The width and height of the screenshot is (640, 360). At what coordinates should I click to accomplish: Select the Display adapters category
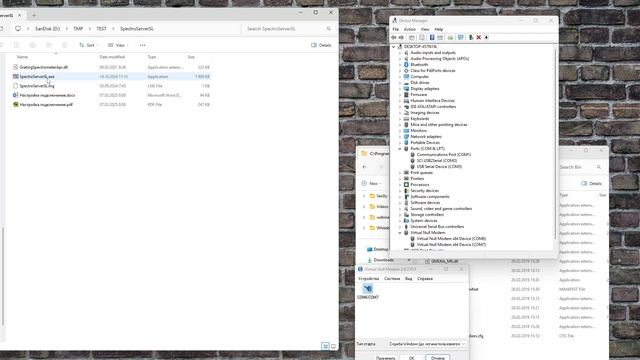[x=425, y=89]
